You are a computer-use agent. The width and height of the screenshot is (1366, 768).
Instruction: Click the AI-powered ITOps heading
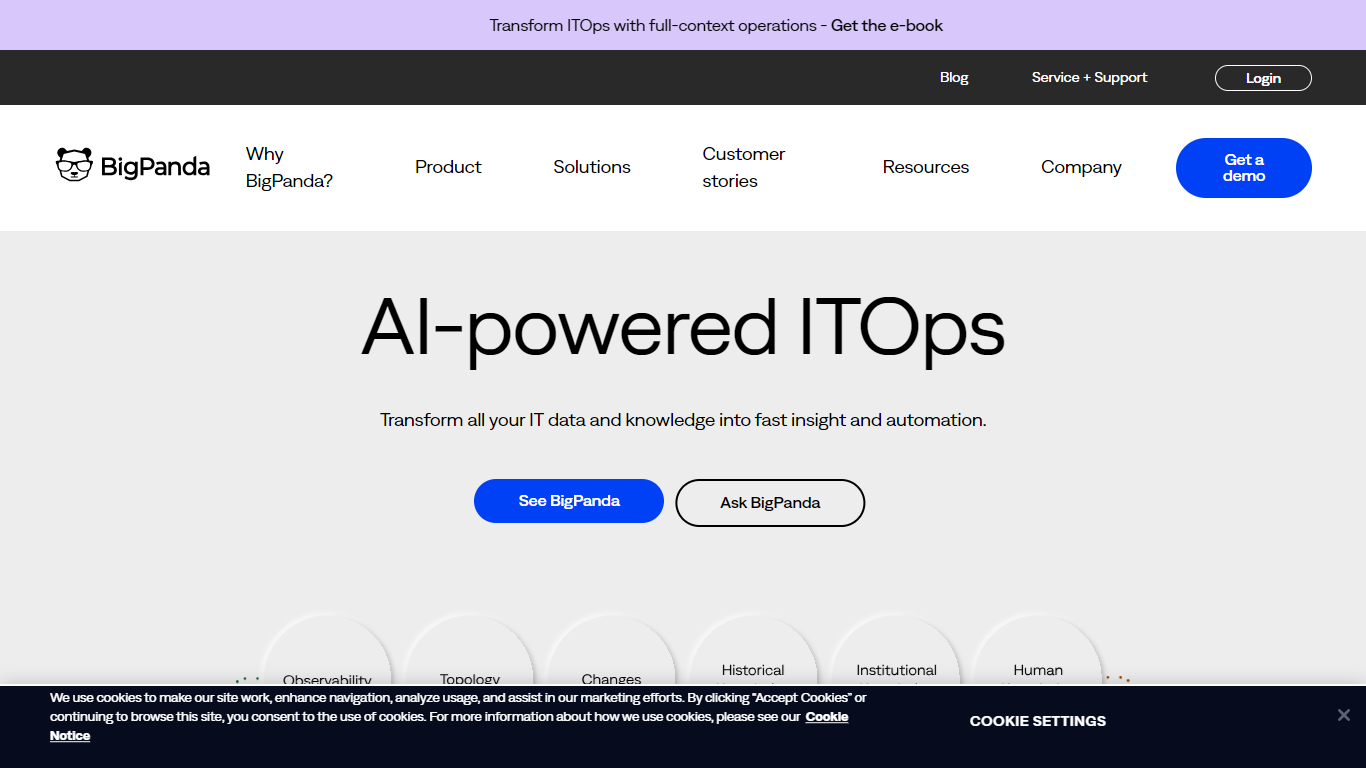pyautogui.click(x=683, y=328)
